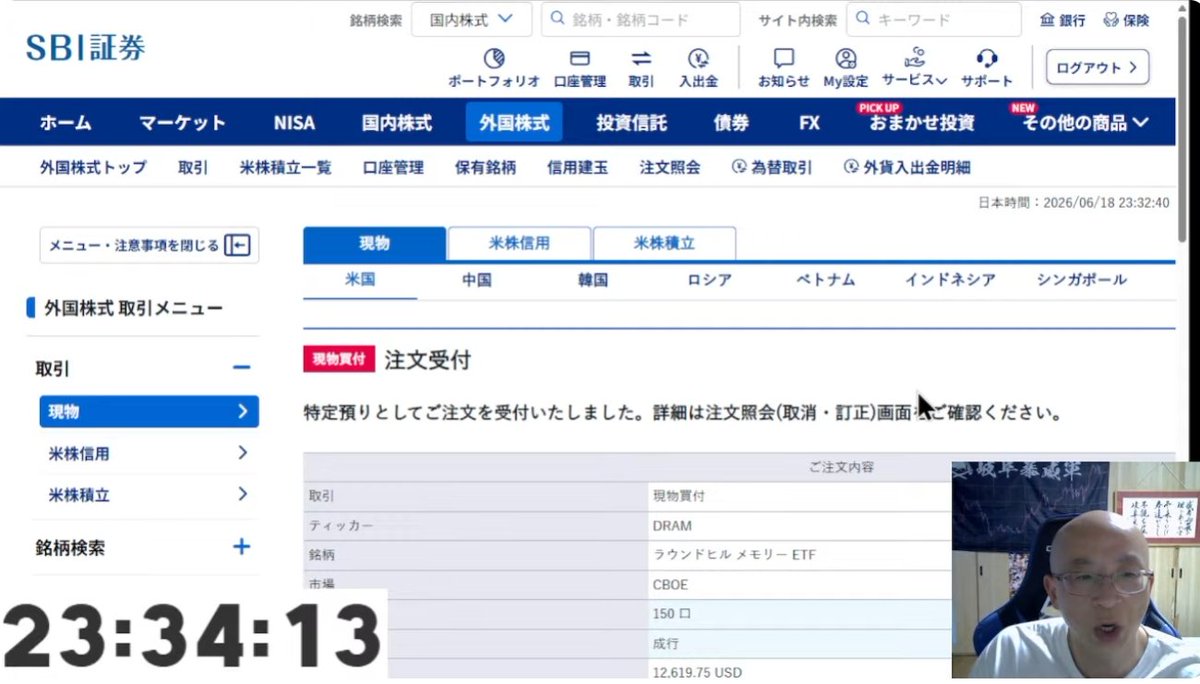Open FX navigation item

click(x=809, y=123)
